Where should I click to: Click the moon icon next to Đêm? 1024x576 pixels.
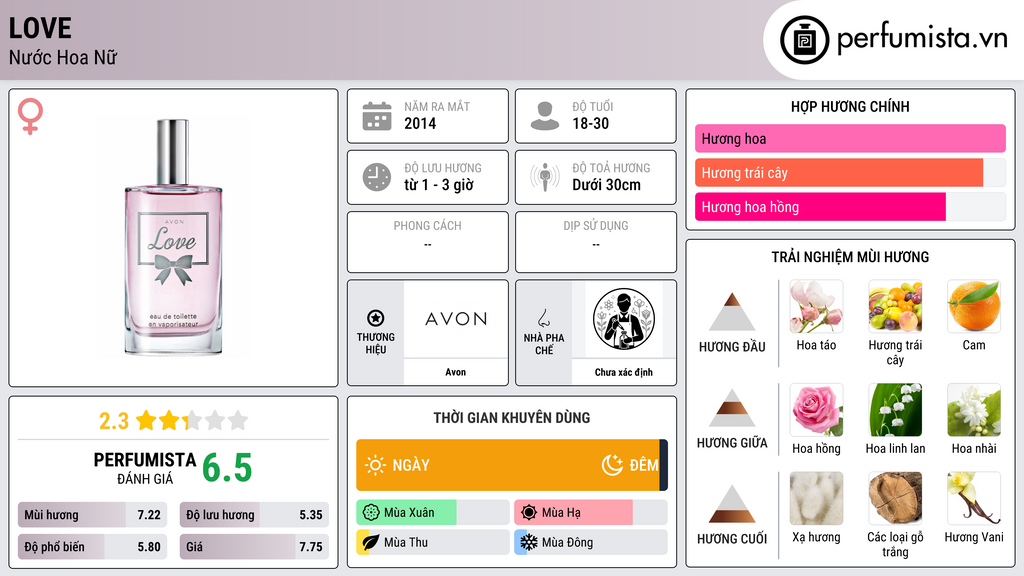coord(612,465)
